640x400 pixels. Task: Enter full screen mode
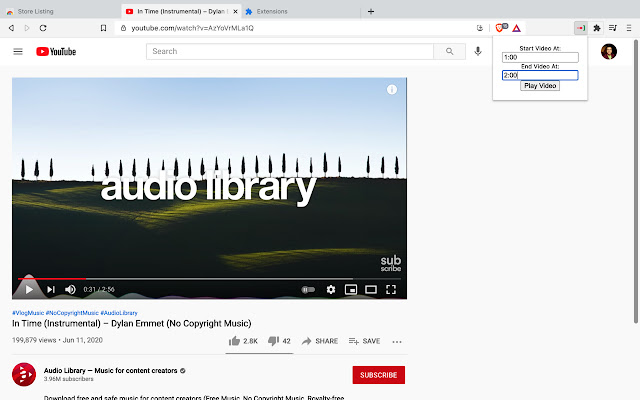click(391, 289)
